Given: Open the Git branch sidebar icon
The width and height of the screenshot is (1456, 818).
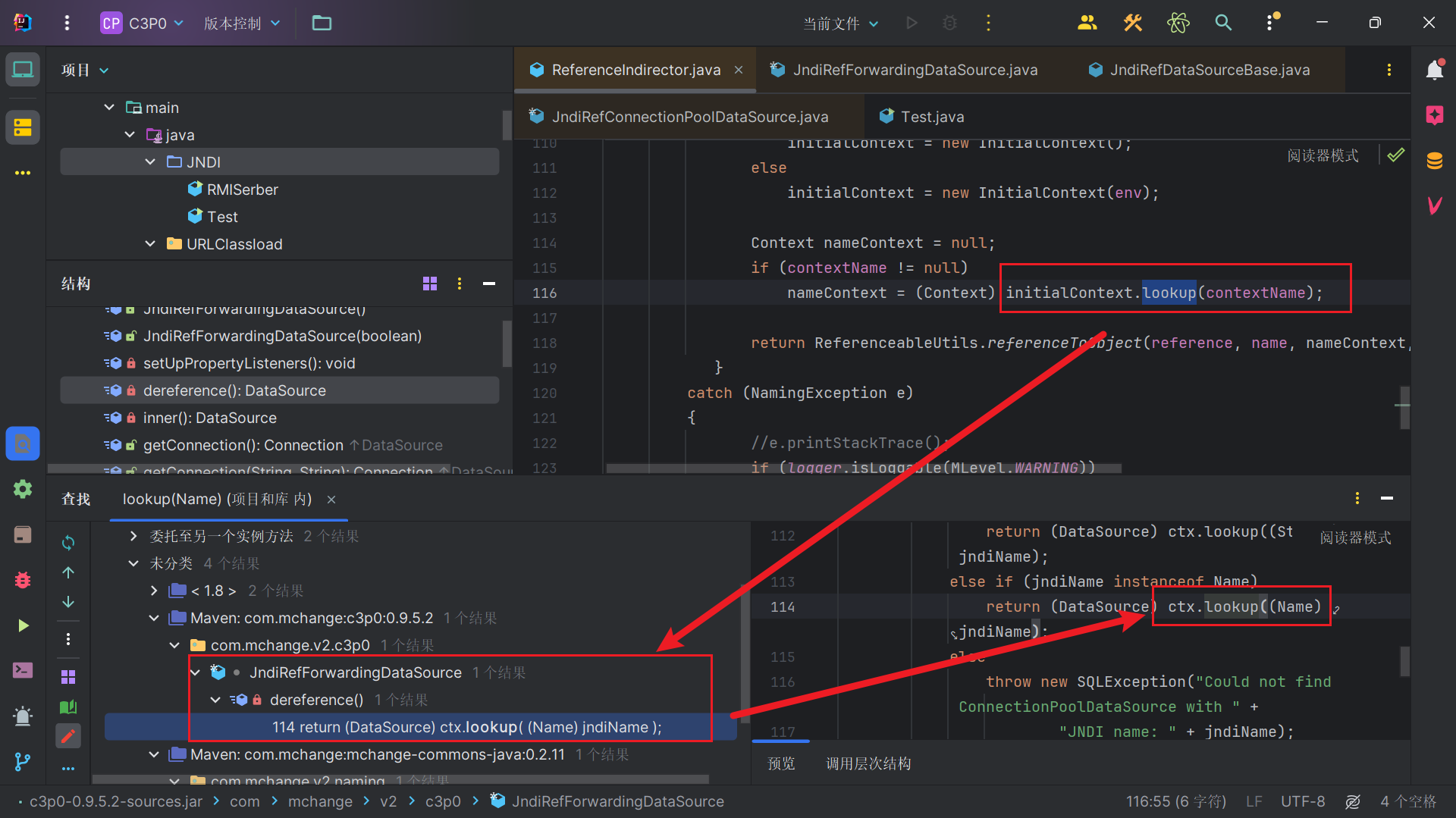Looking at the screenshot, I should (23, 761).
